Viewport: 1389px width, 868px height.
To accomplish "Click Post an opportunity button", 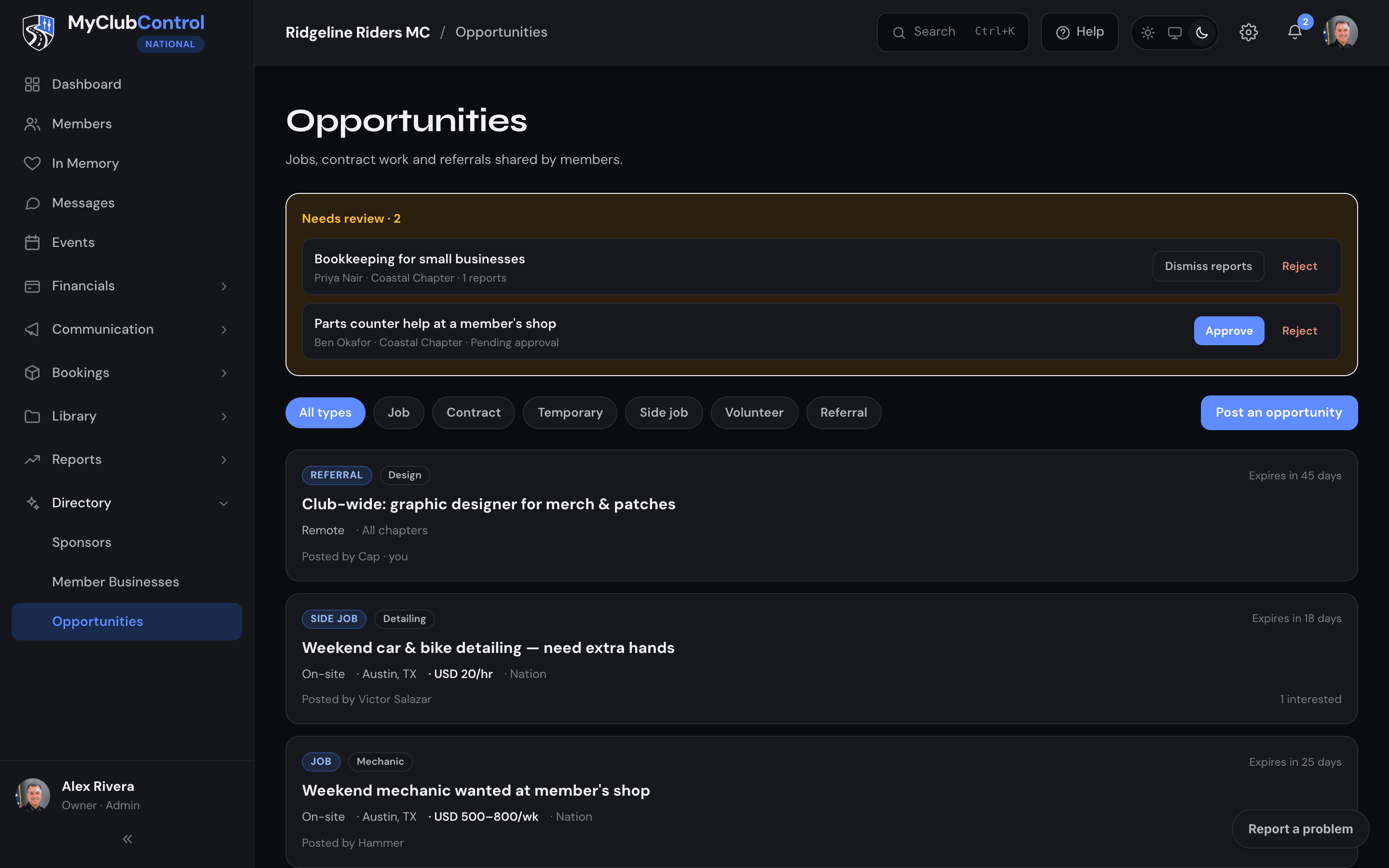I will (1279, 413).
